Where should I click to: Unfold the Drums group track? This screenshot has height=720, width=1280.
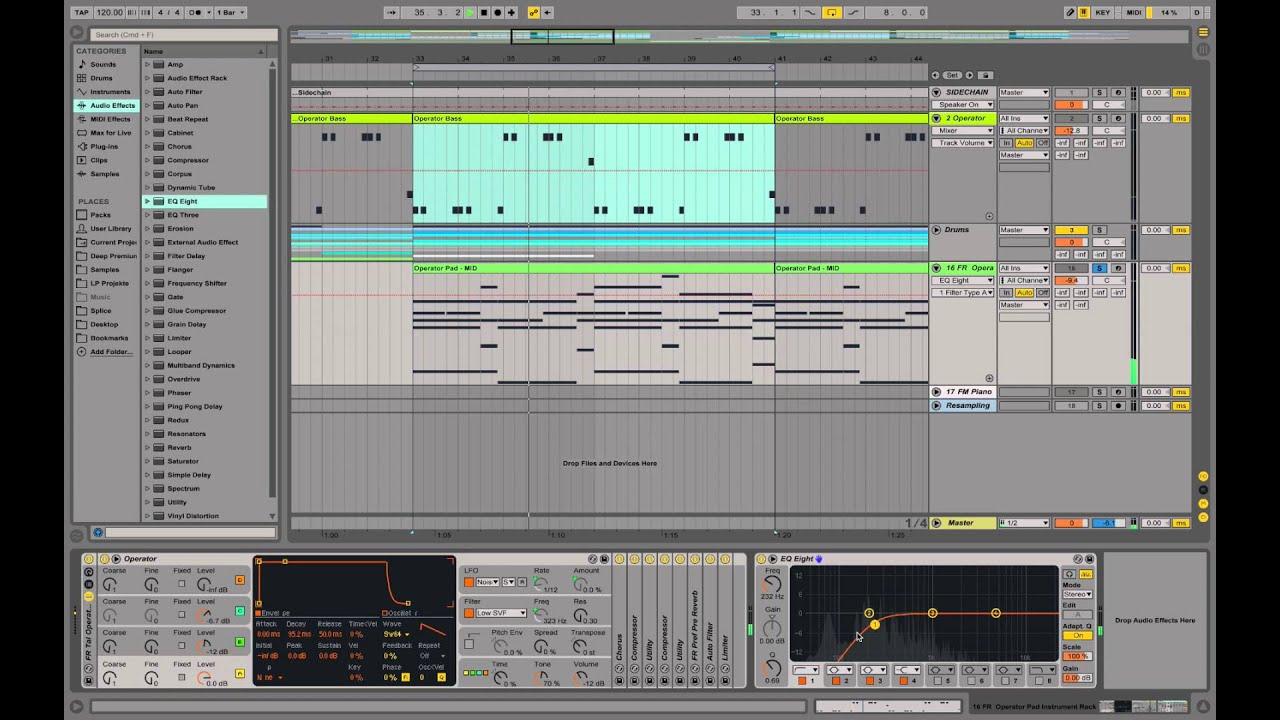tap(937, 230)
